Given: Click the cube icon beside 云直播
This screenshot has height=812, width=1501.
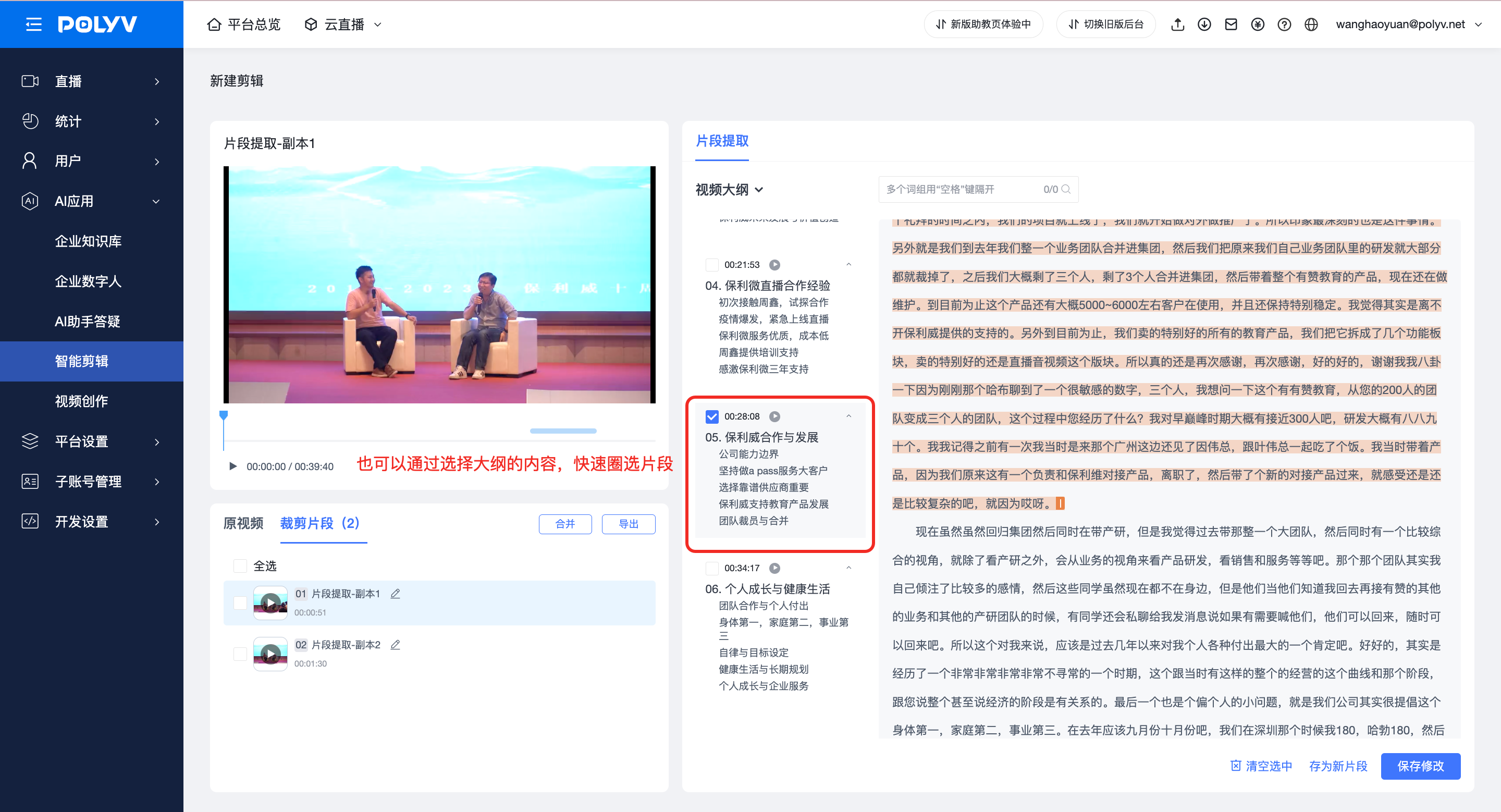Looking at the screenshot, I should tap(311, 24).
